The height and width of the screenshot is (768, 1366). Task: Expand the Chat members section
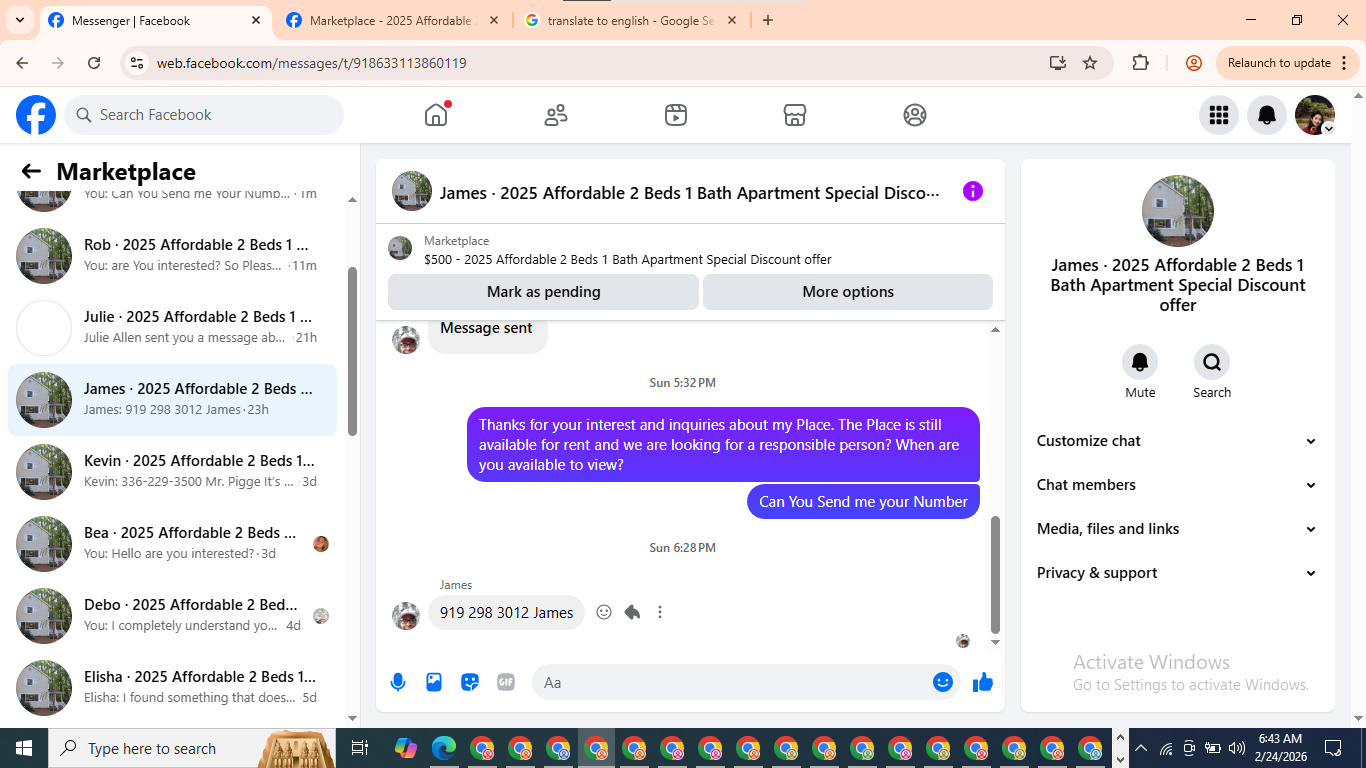(1177, 485)
